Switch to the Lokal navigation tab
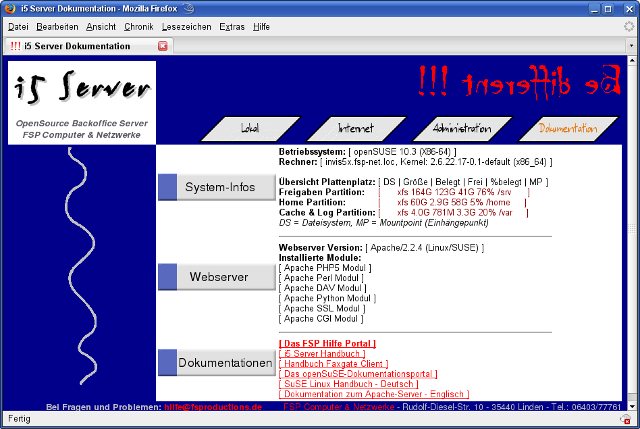The image size is (640, 429). [x=250, y=129]
